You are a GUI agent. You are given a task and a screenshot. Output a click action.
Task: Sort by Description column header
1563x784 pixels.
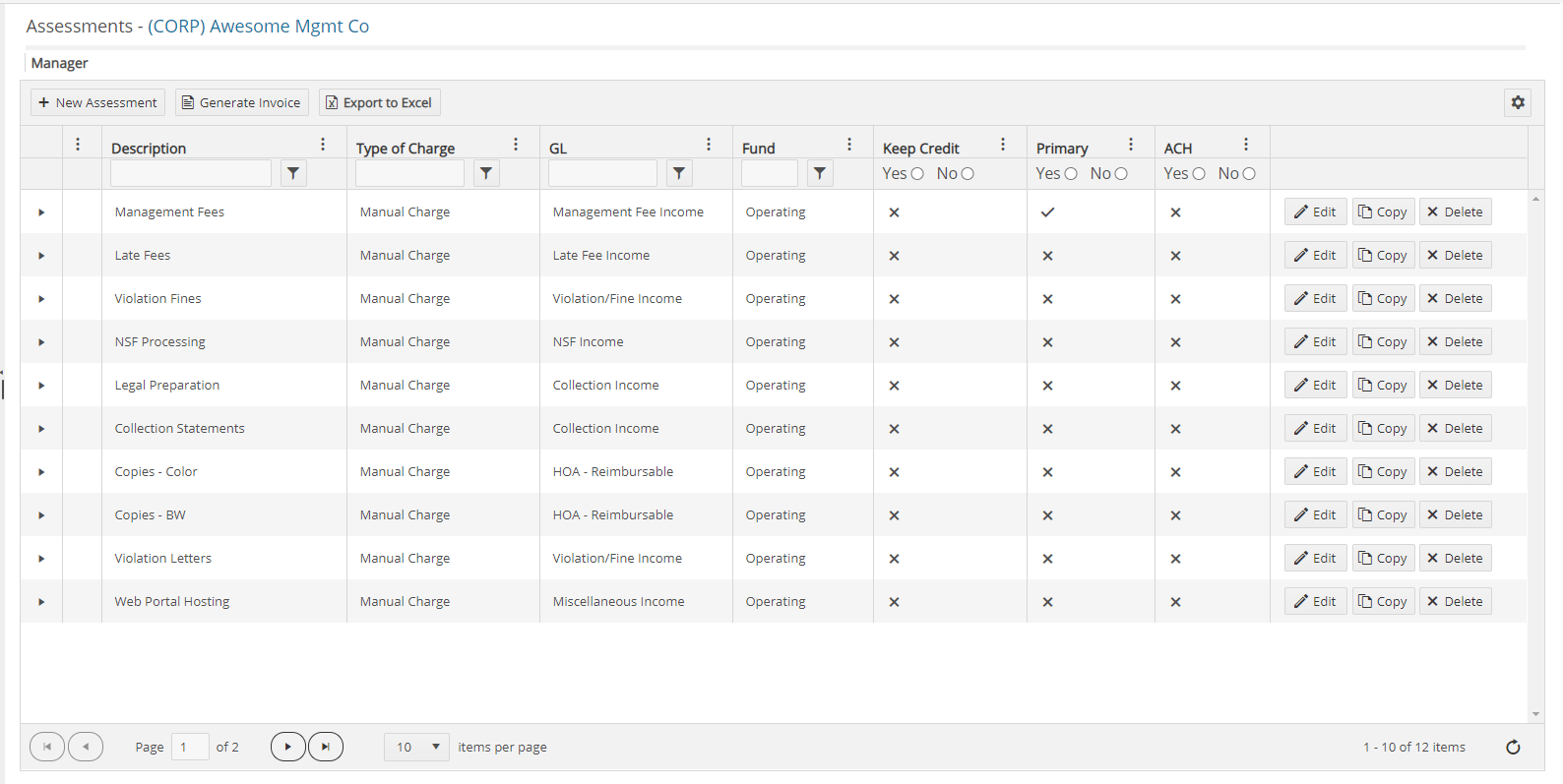click(149, 149)
